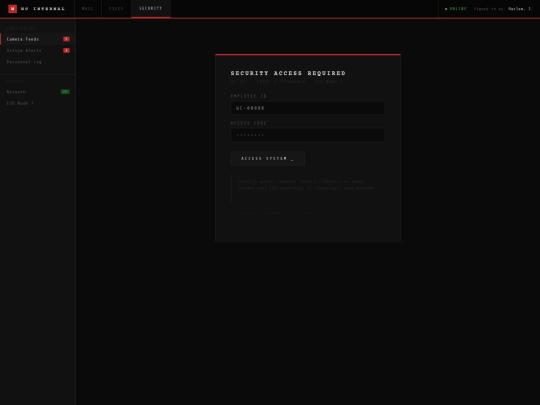Image resolution: width=540 pixels, height=405 pixels.
Task: Focus the Access Code password field
Action: click(x=308, y=135)
